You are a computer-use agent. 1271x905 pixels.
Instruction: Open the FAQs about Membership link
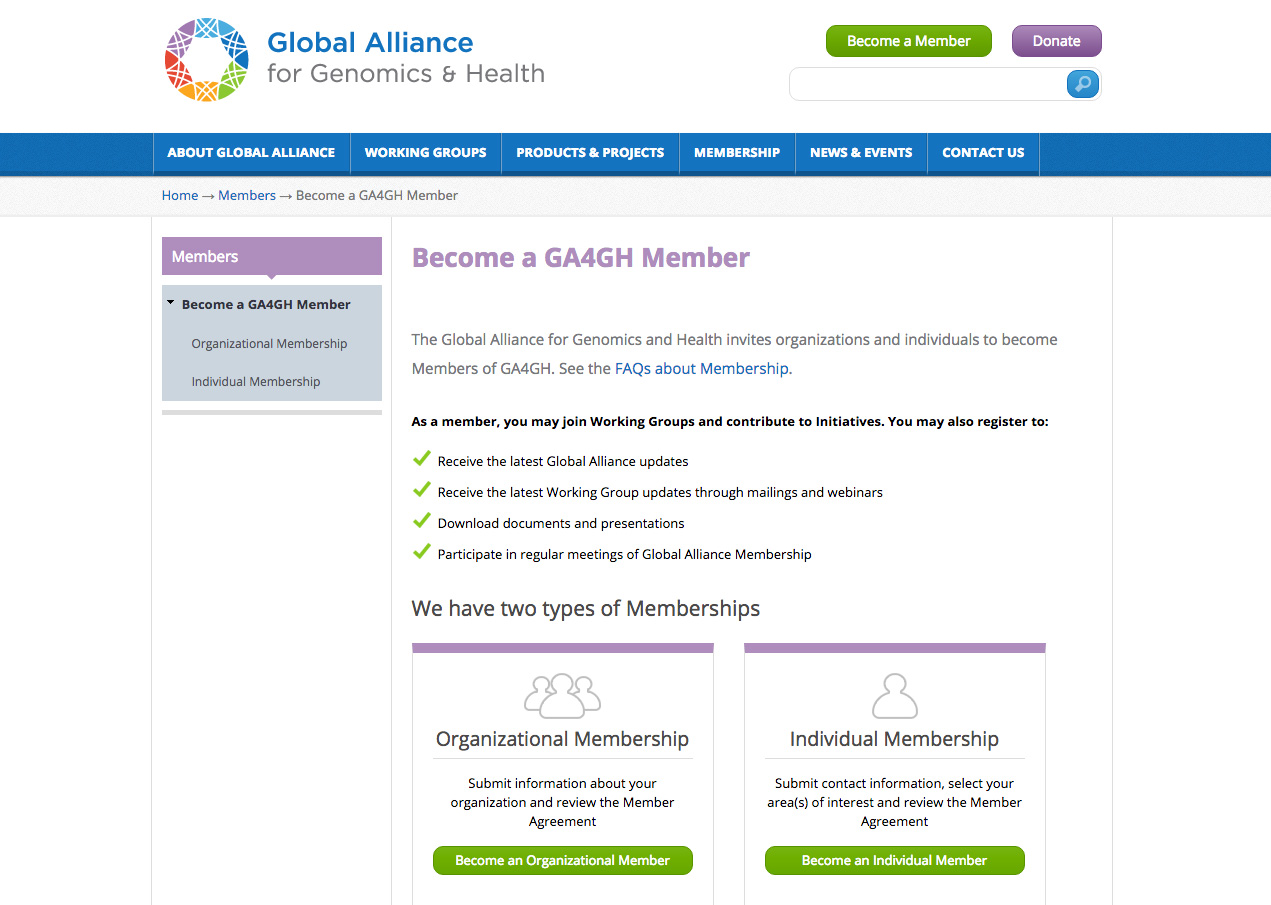pyautogui.click(x=701, y=368)
